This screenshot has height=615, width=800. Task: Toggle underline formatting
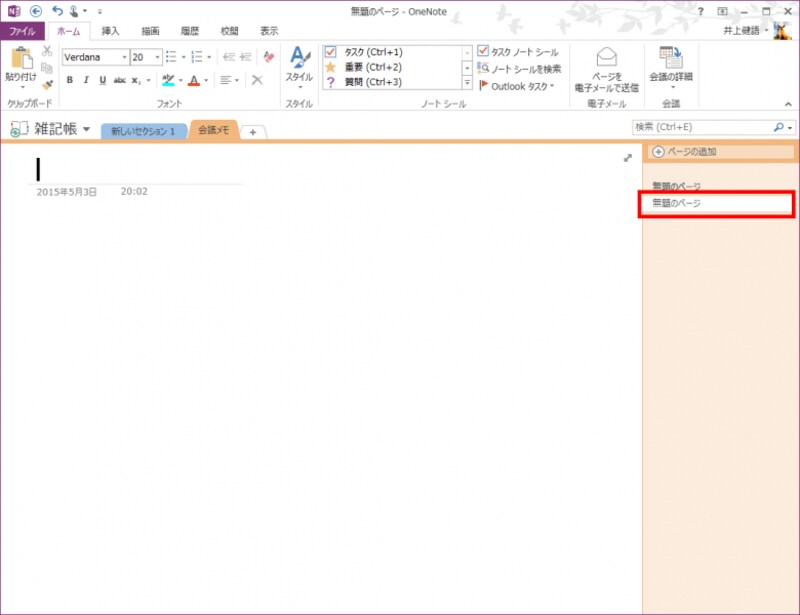103,80
